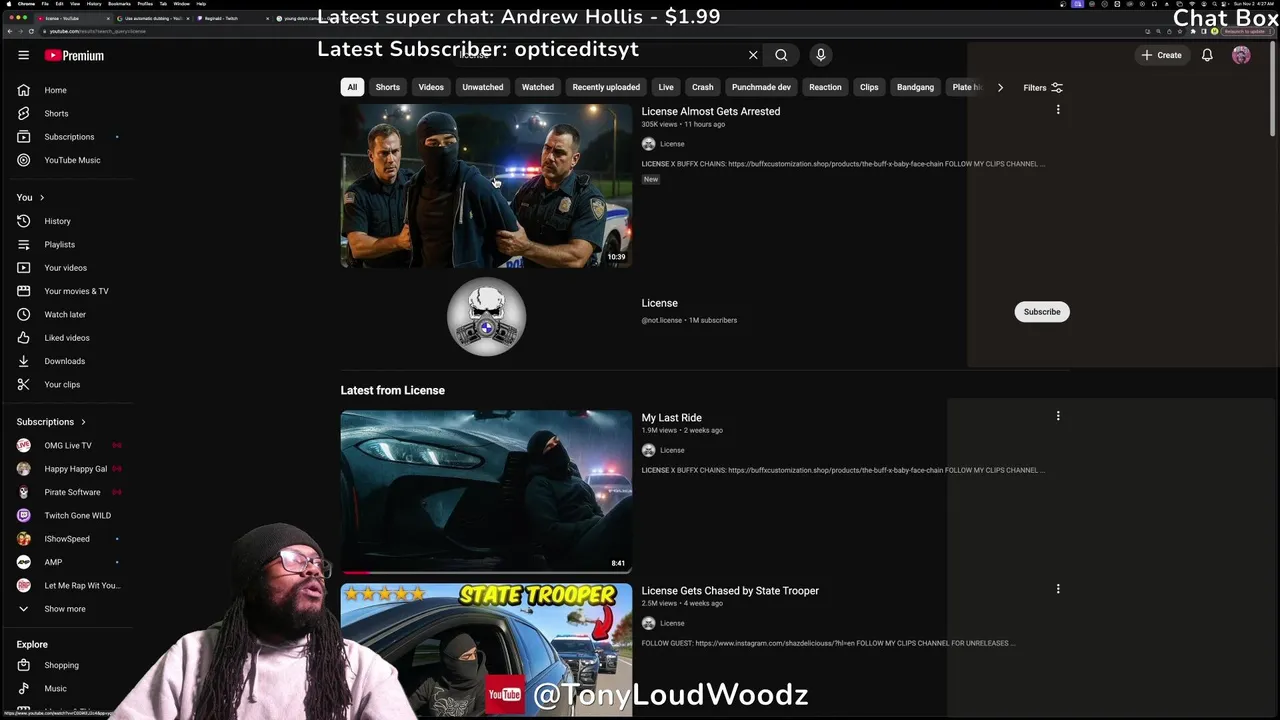Open Your clips
The image size is (1280, 720).
pyautogui.click(x=66, y=384)
